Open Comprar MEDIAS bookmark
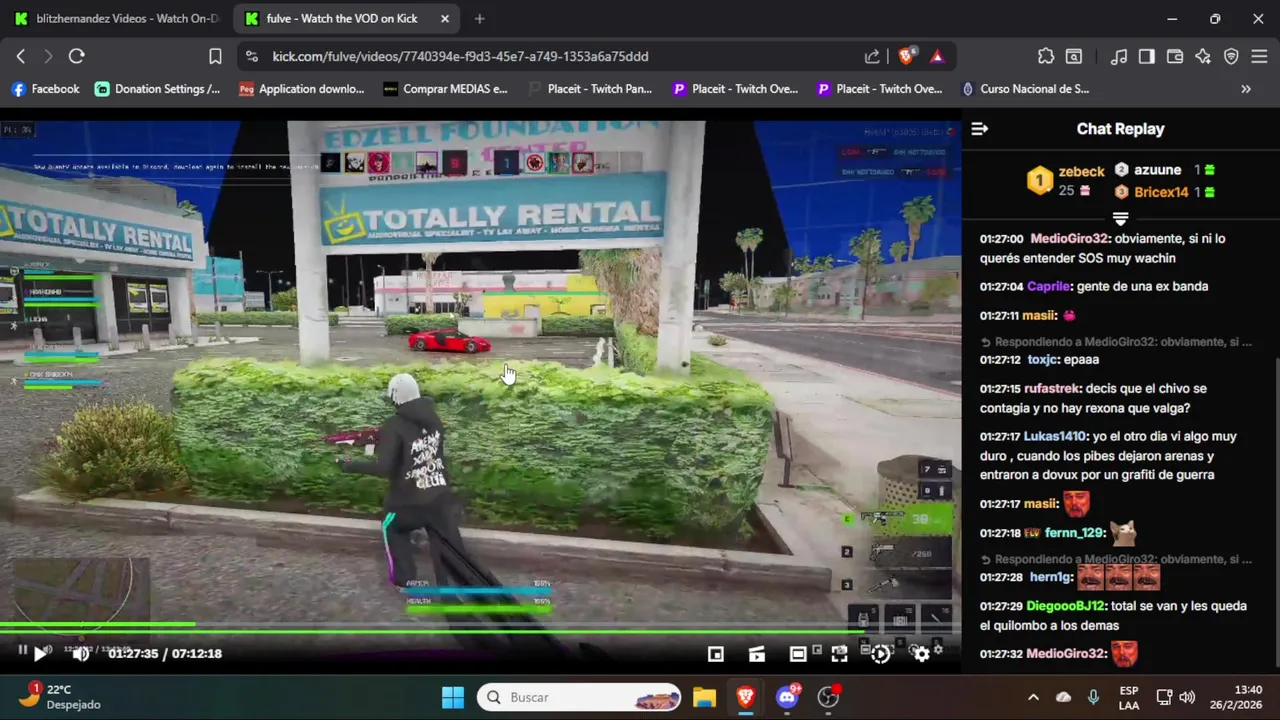Viewport: 1280px width, 720px height. [x=446, y=89]
